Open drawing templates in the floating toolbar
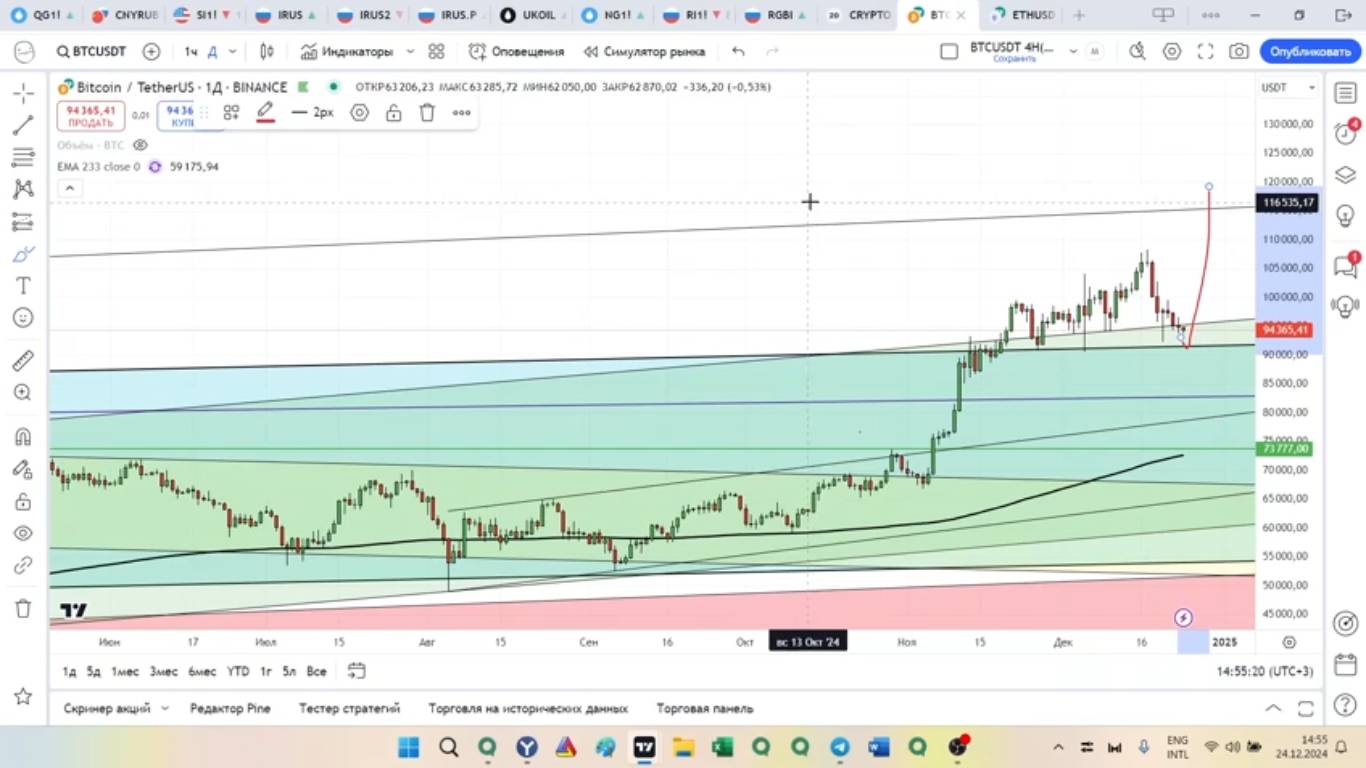Screen dimensions: 1366x768 click(231, 113)
